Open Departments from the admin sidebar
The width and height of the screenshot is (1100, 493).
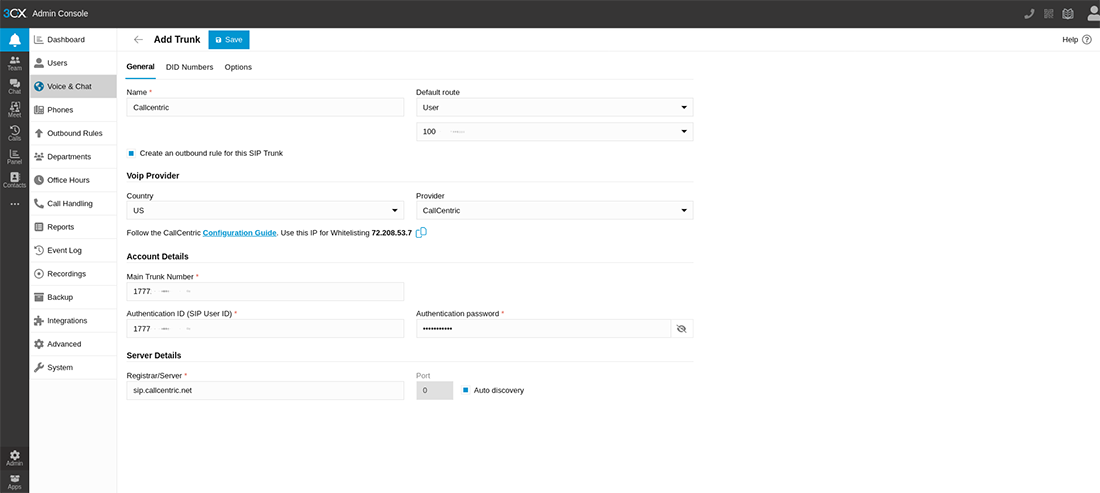(73, 156)
